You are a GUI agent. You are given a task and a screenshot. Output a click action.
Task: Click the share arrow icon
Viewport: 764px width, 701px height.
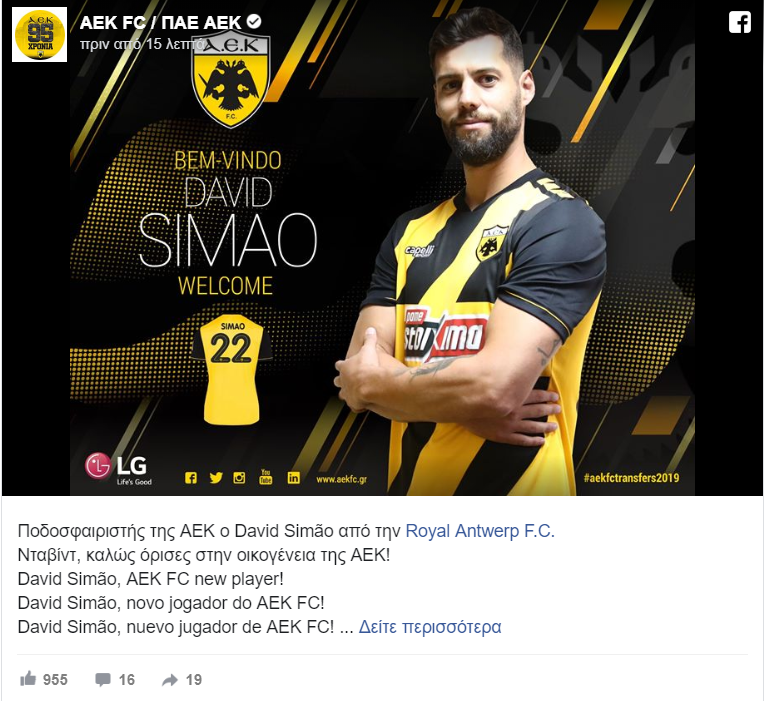point(170,680)
